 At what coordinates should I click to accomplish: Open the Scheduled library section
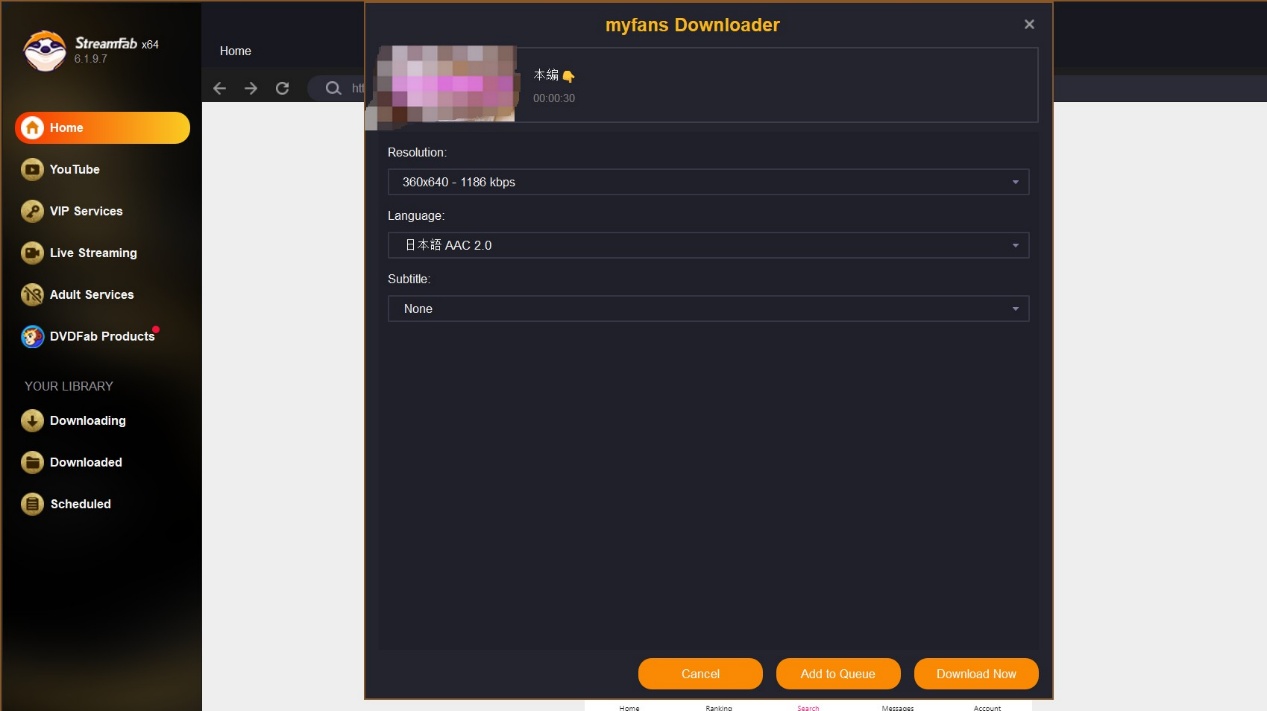click(x=66, y=505)
